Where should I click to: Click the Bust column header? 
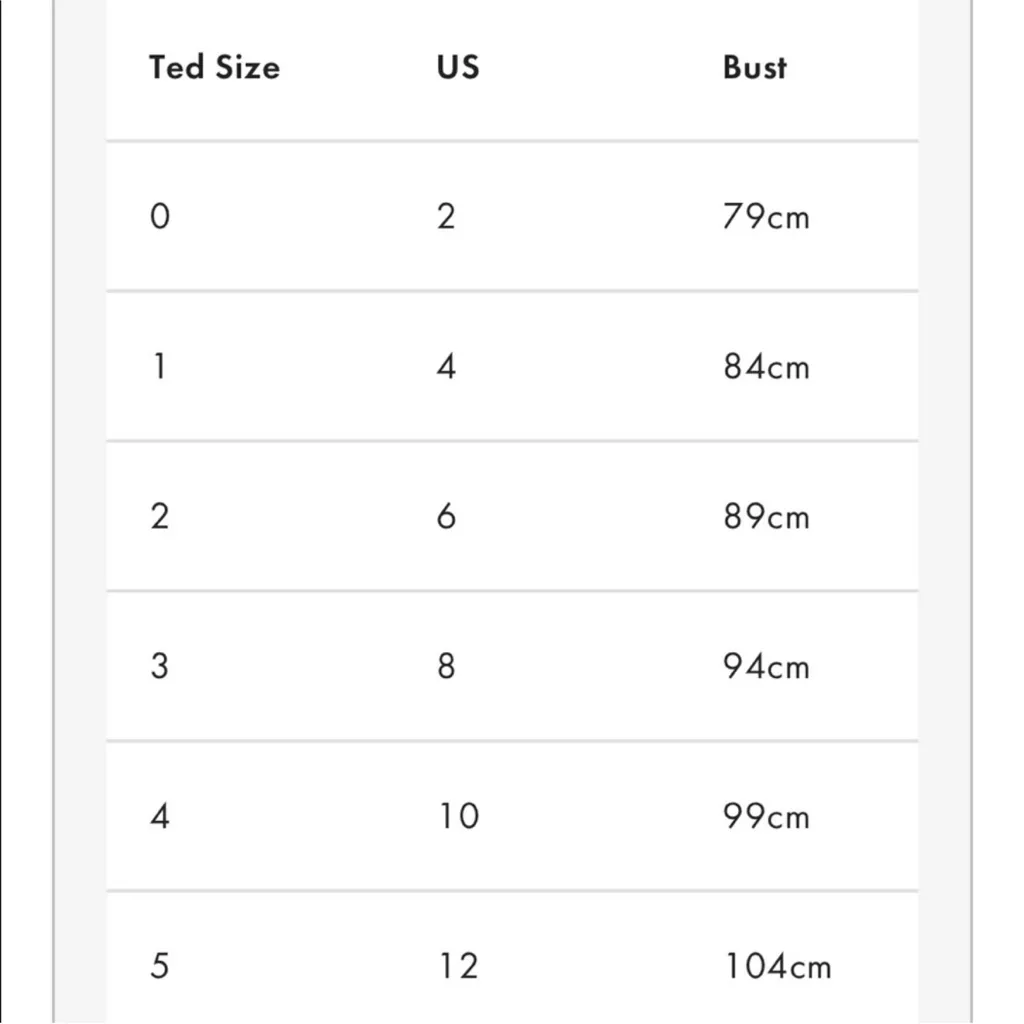(x=755, y=68)
